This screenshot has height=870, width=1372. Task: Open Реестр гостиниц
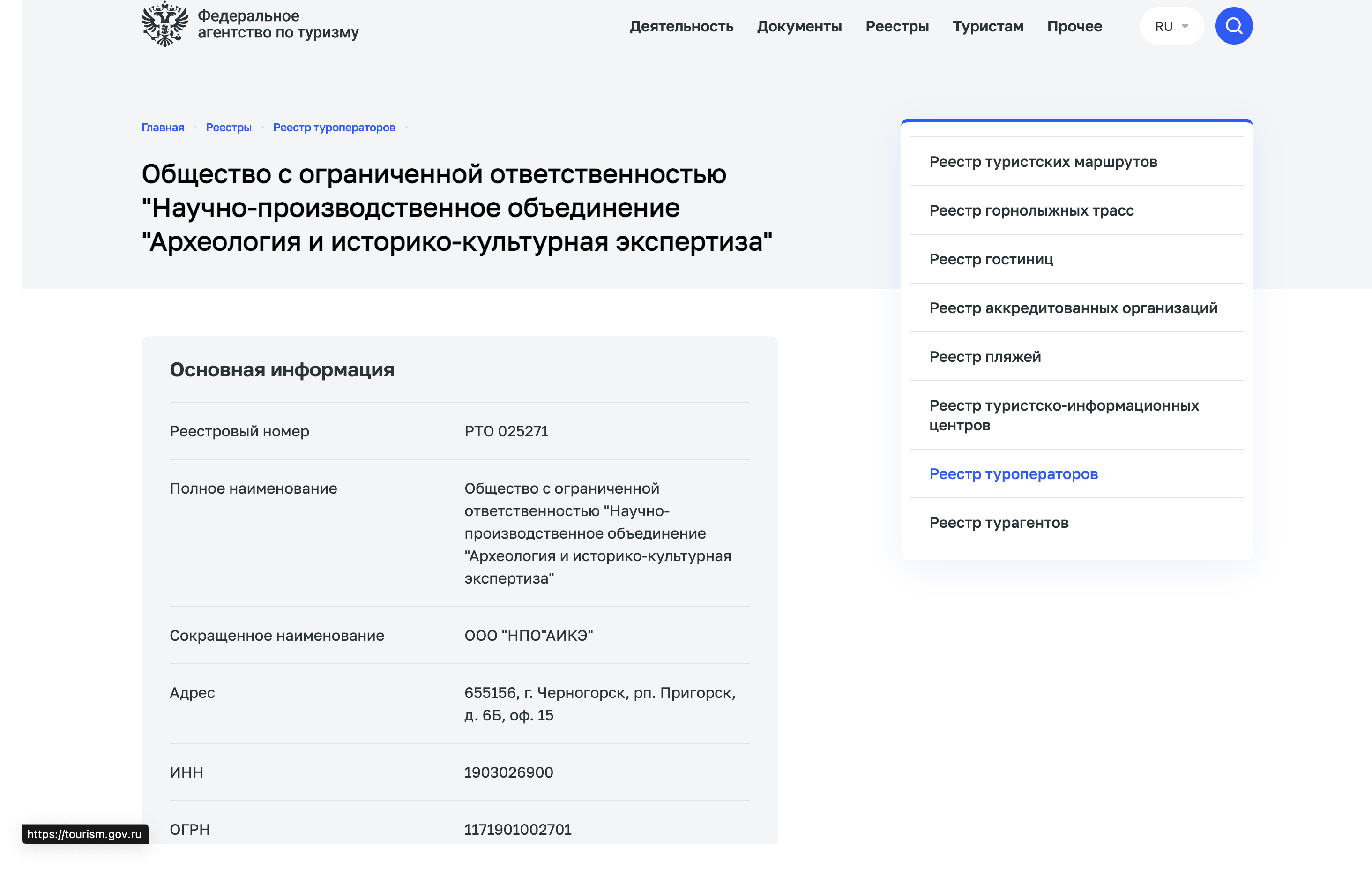[x=992, y=259]
